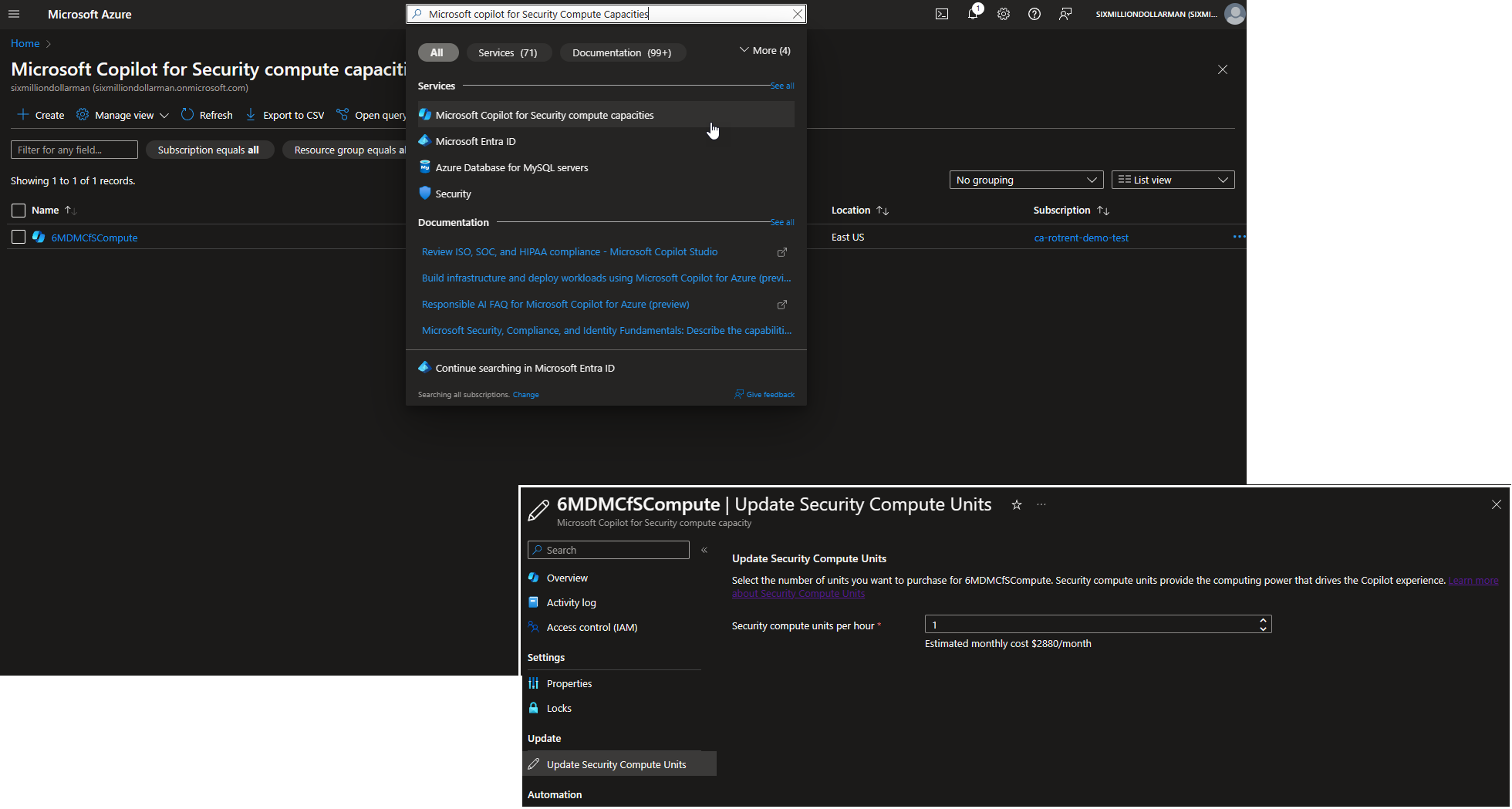Viewport: 1512px width, 809px height.
Task: Switch to Documentation (99+) filter
Action: [x=622, y=52]
